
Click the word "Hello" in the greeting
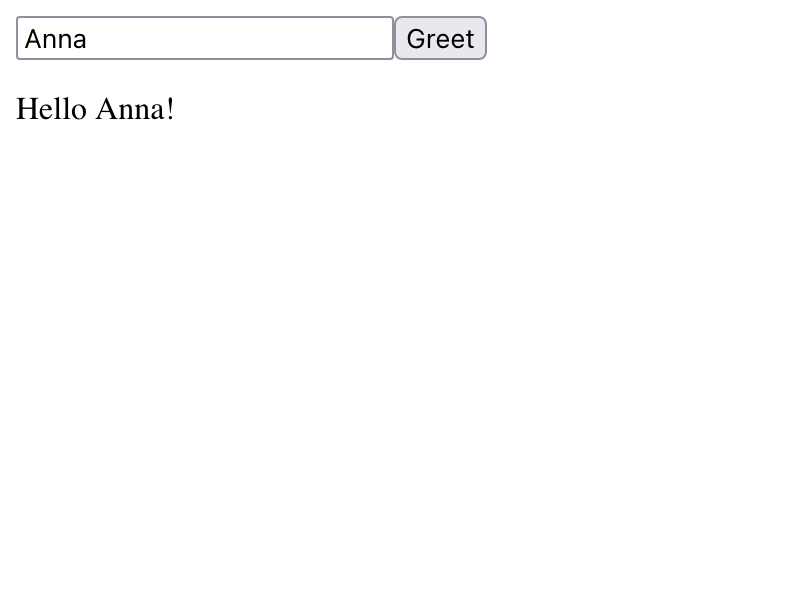[52, 108]
